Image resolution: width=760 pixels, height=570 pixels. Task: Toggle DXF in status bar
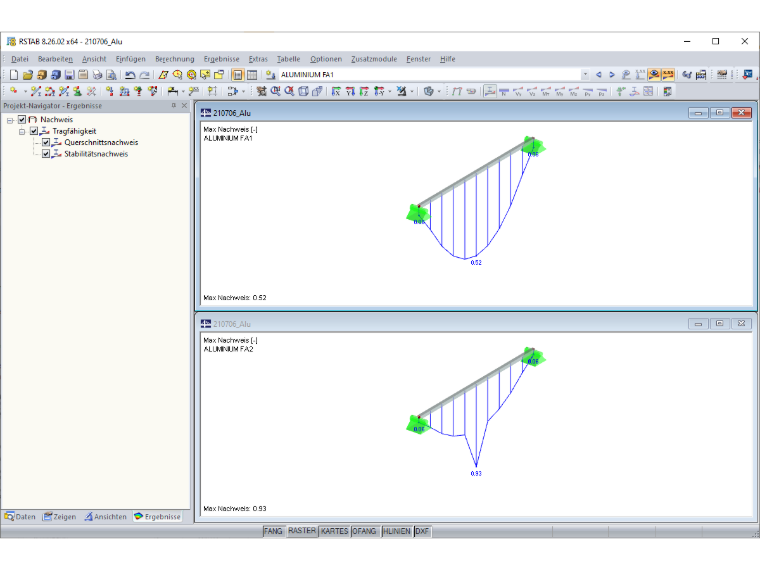tap(422, 531)
